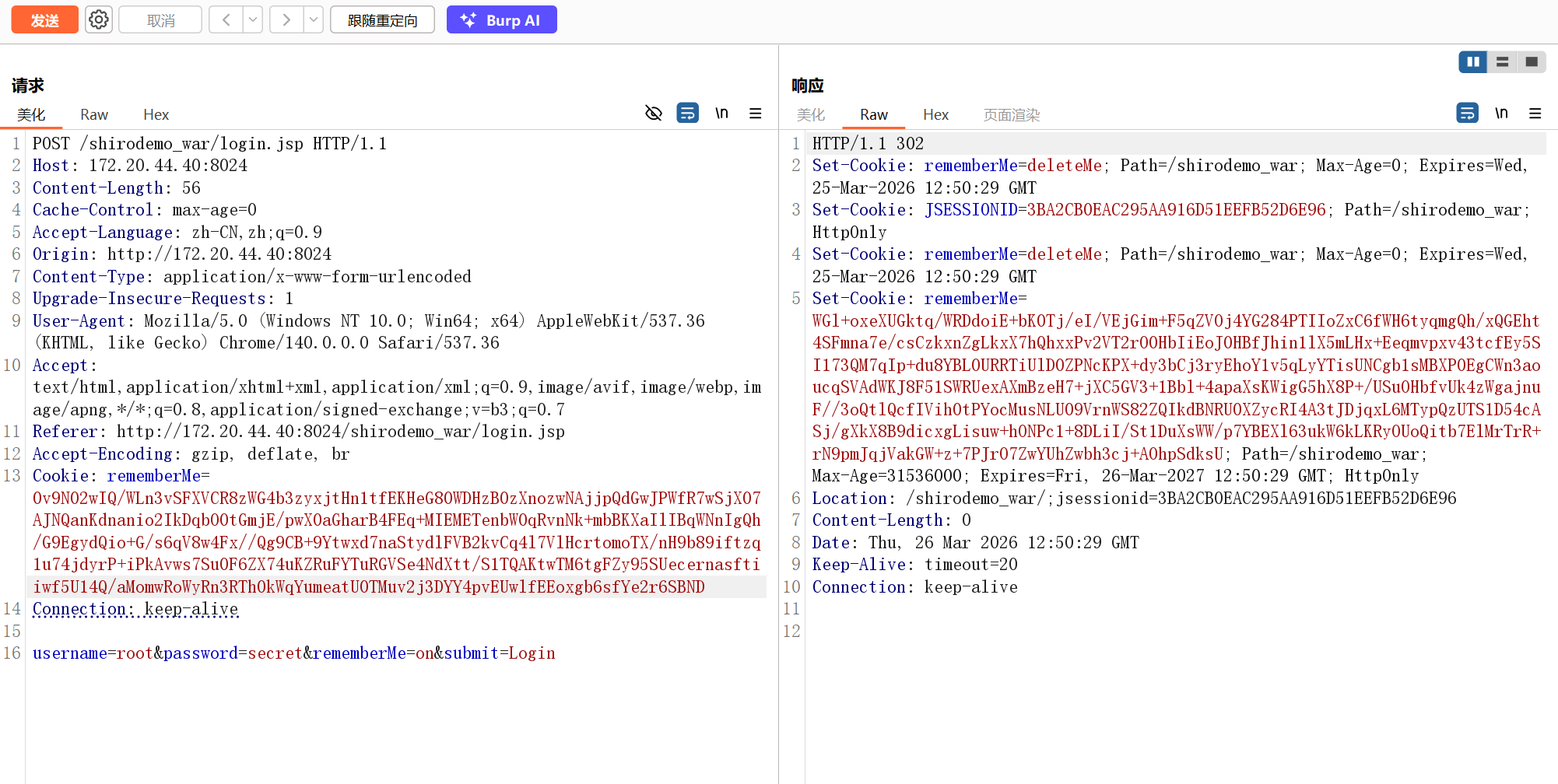Toggle word wrap icon in response panel

(x=1467, y=114)
